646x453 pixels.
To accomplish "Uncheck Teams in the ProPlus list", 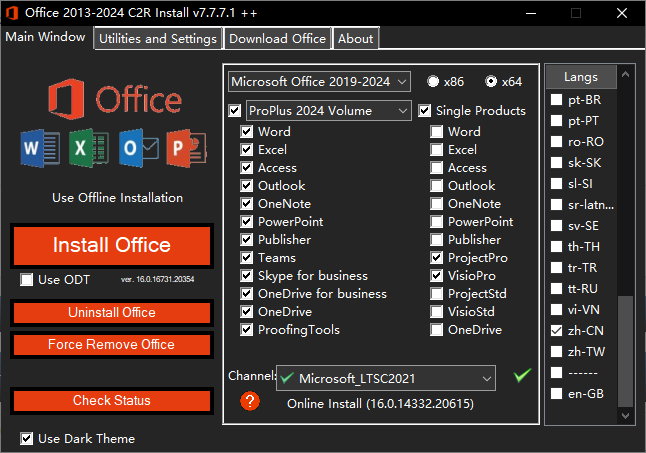I will tap(247, 258).
